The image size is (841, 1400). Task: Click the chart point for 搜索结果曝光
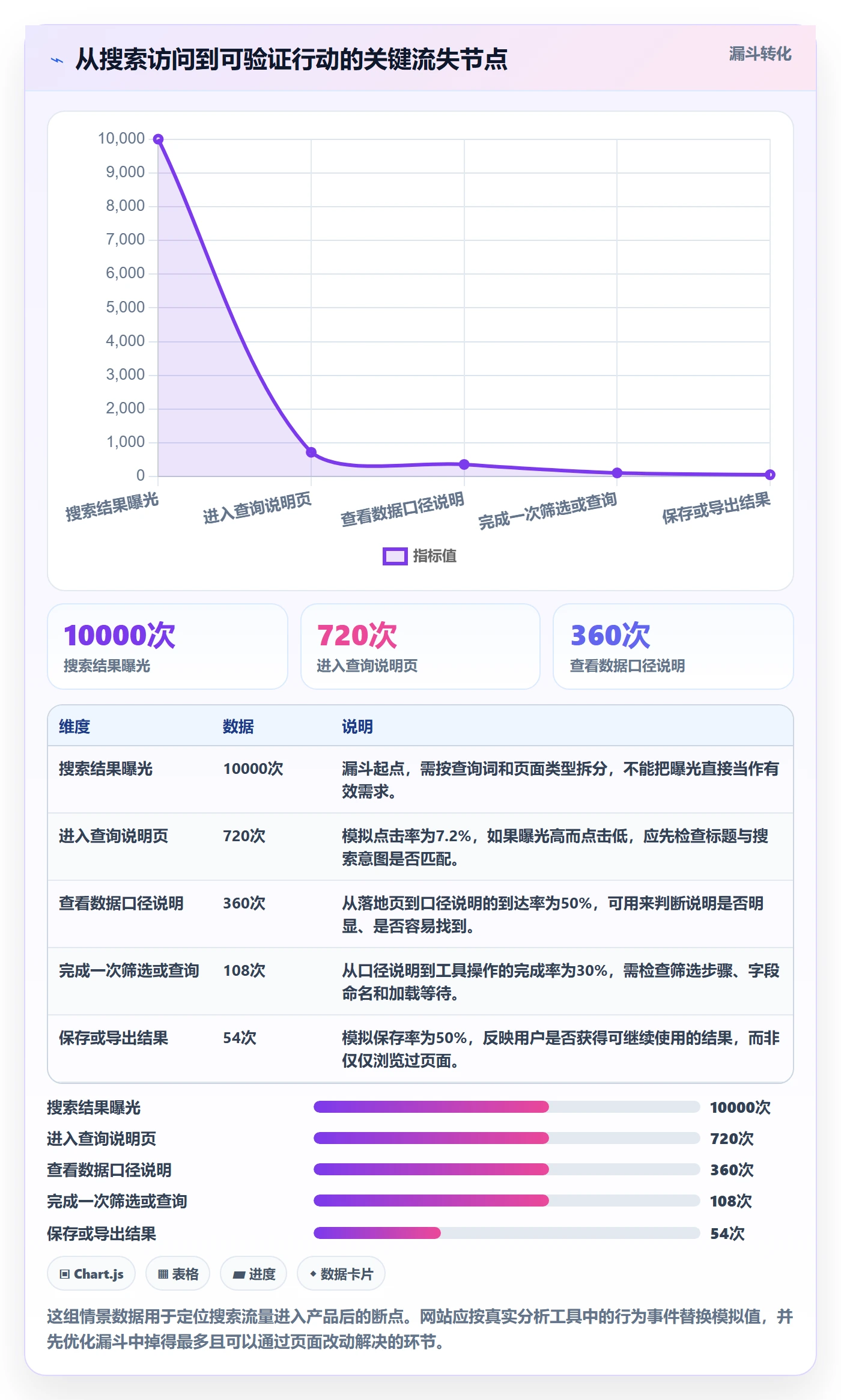pos(158,139)
